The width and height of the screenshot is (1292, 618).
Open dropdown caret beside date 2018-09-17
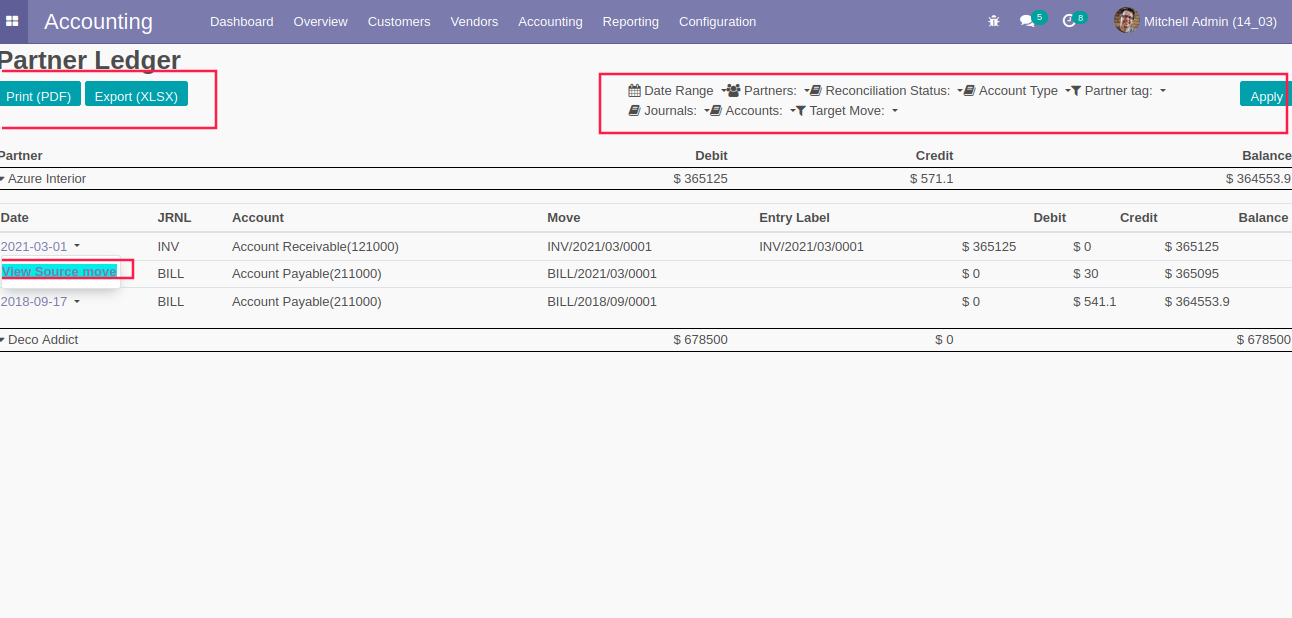[77, 302]
